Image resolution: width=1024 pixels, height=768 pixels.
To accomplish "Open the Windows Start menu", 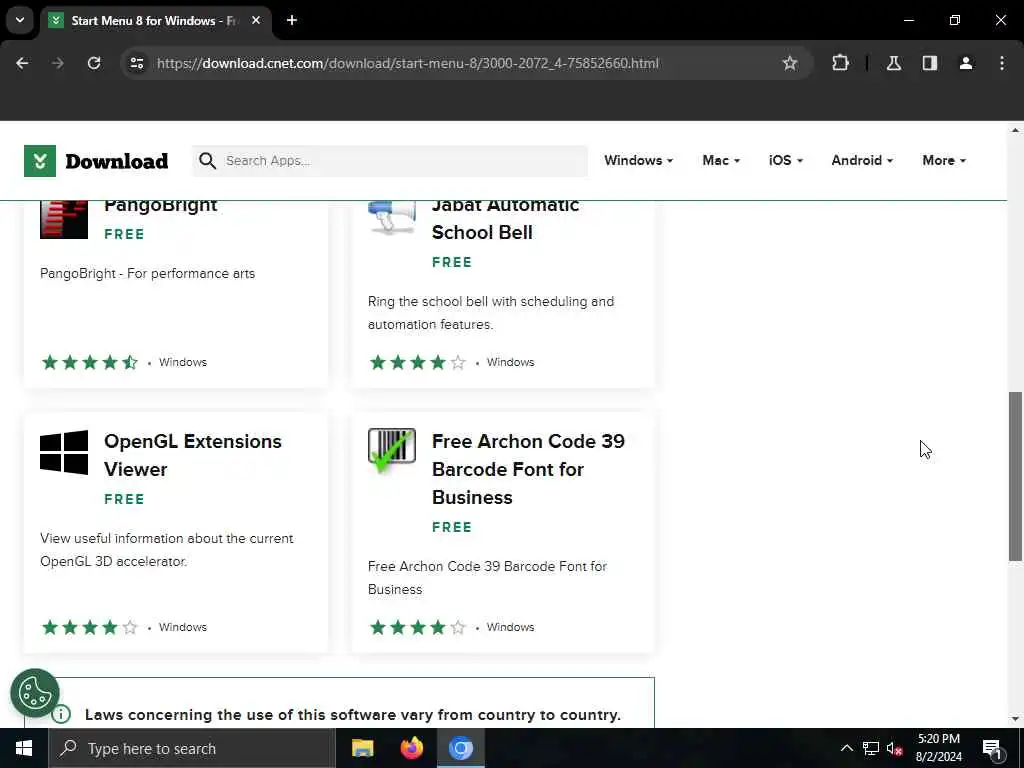I will pos(24,748).
